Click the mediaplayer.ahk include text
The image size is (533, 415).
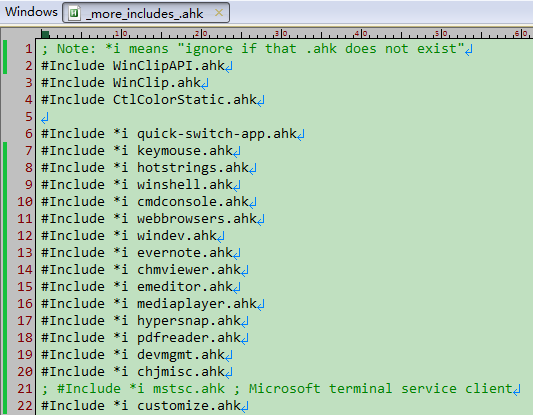197,304
